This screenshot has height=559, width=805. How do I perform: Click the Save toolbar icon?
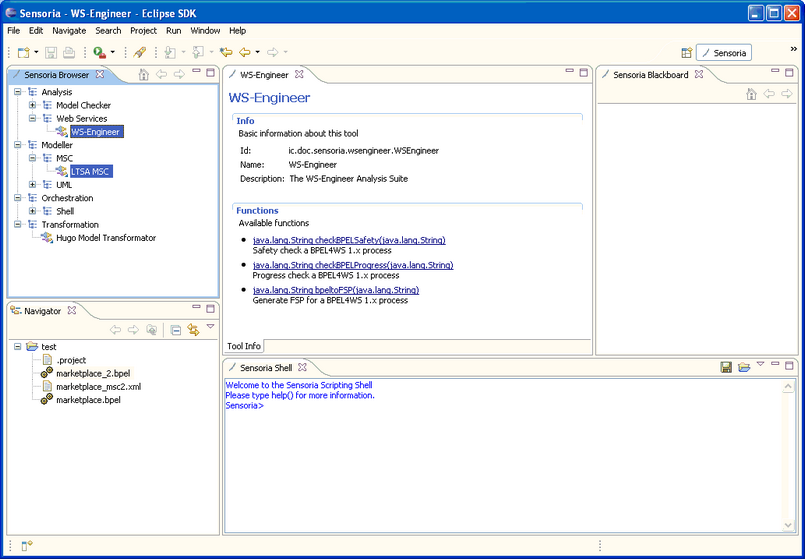(x=51, y=52)
